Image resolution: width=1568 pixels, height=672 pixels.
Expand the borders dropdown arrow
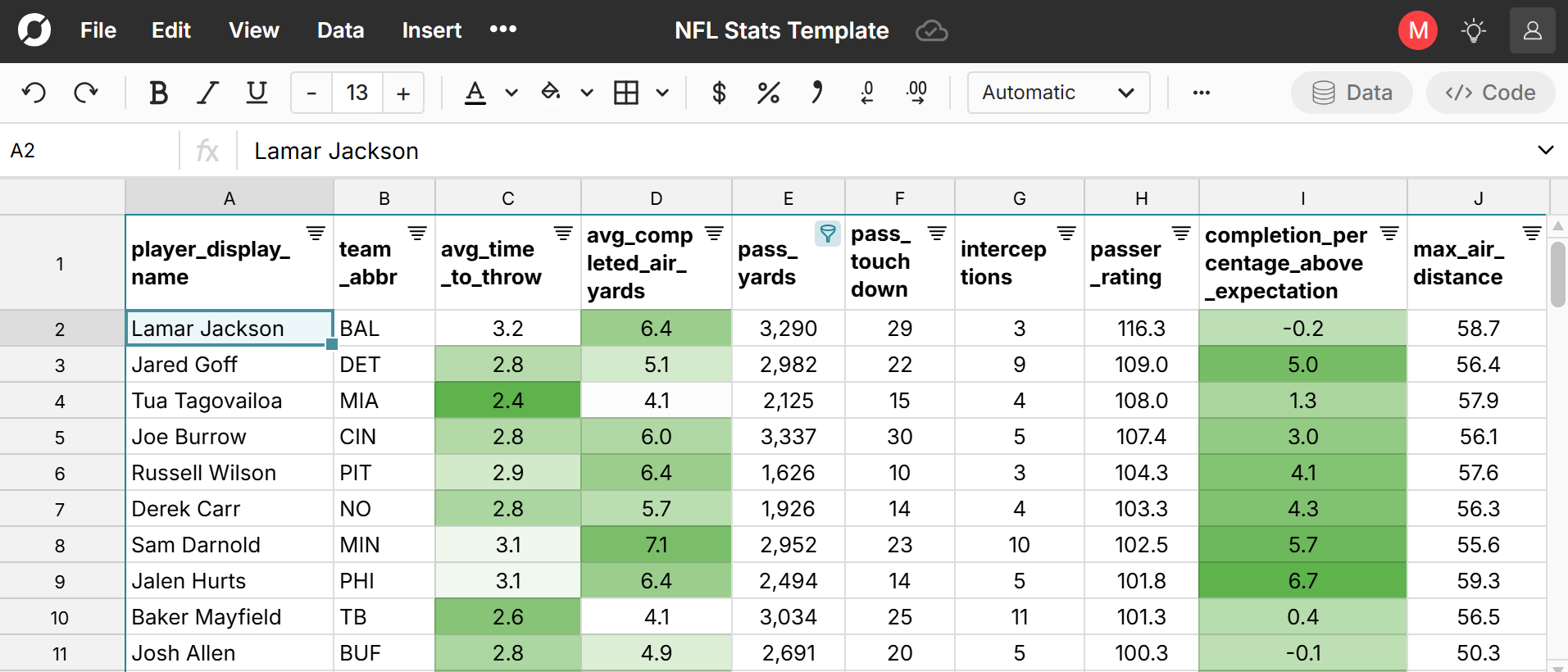[x=662, y=93]
